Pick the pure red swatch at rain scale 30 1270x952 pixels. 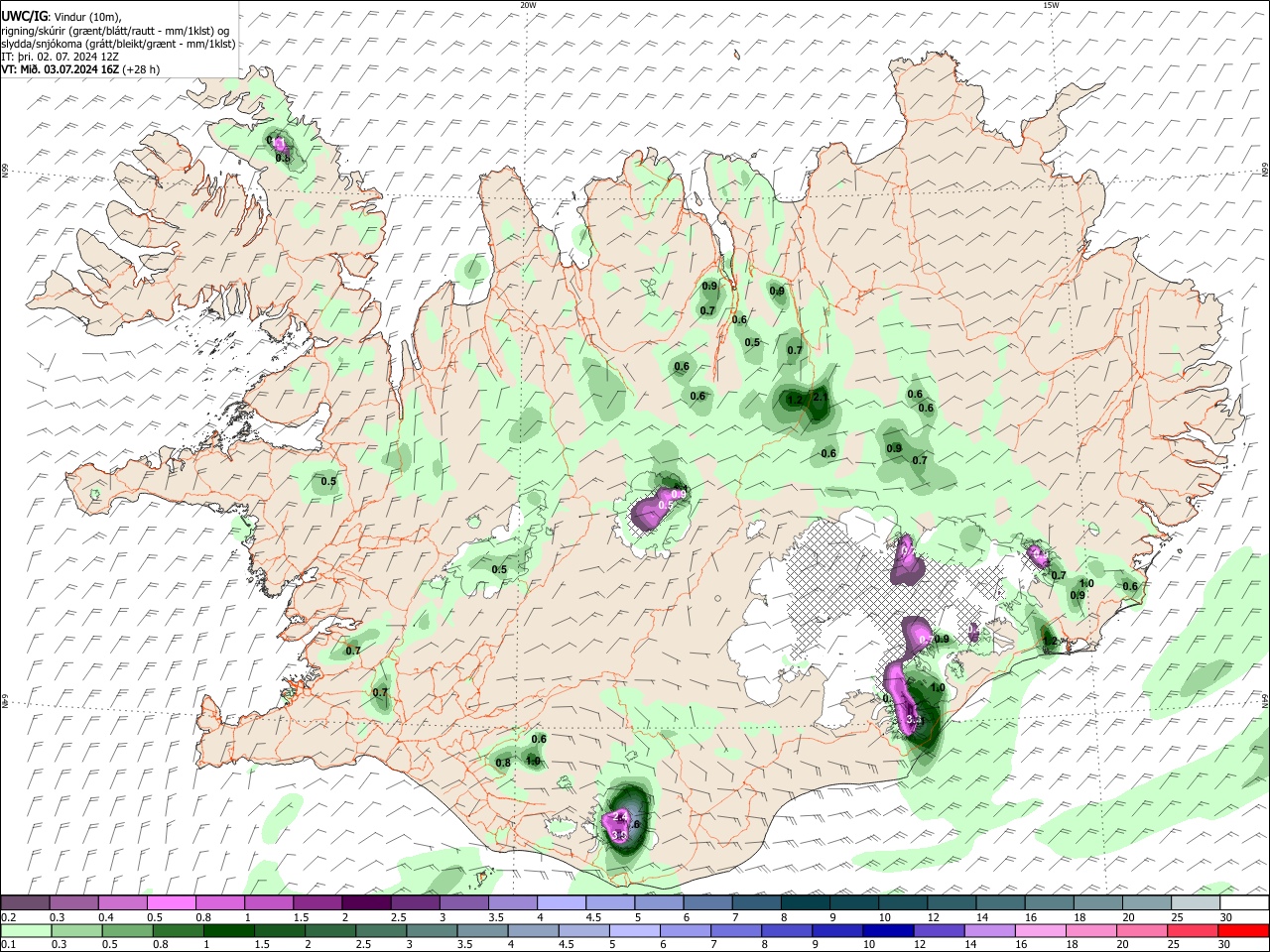tap(1245, 931)
